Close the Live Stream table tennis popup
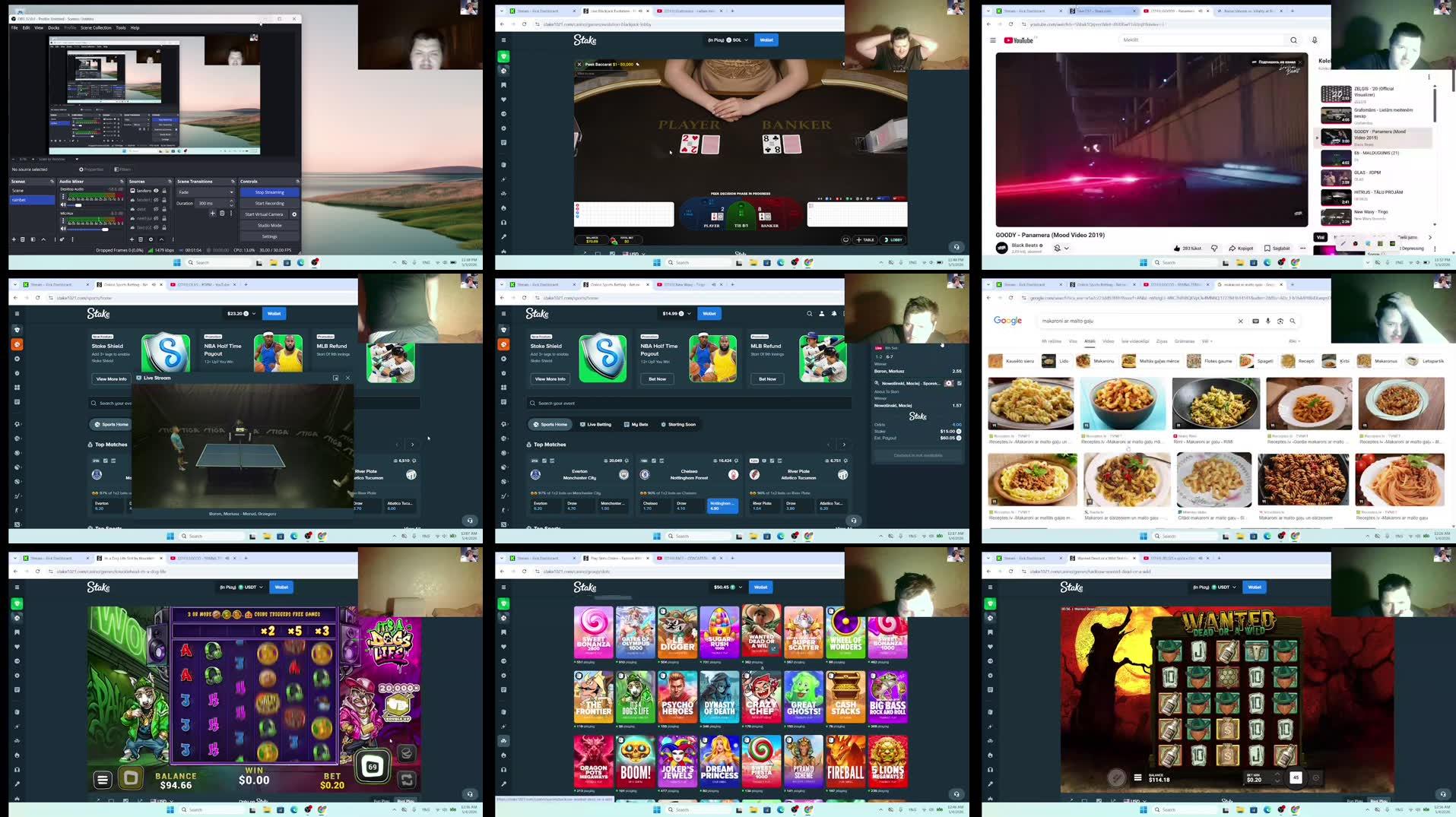 coord(348,378)
